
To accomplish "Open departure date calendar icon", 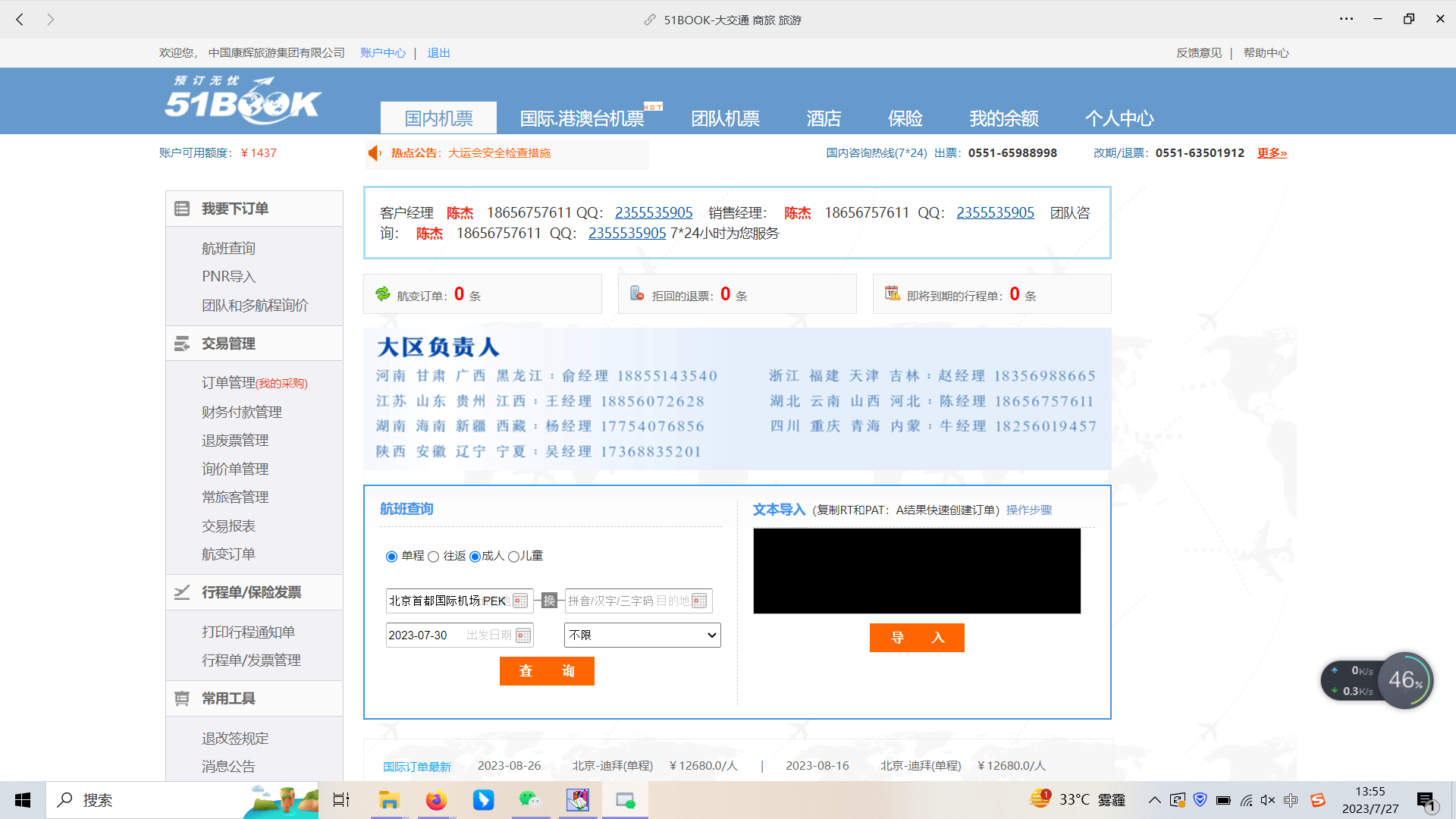I will click(523, 635).
